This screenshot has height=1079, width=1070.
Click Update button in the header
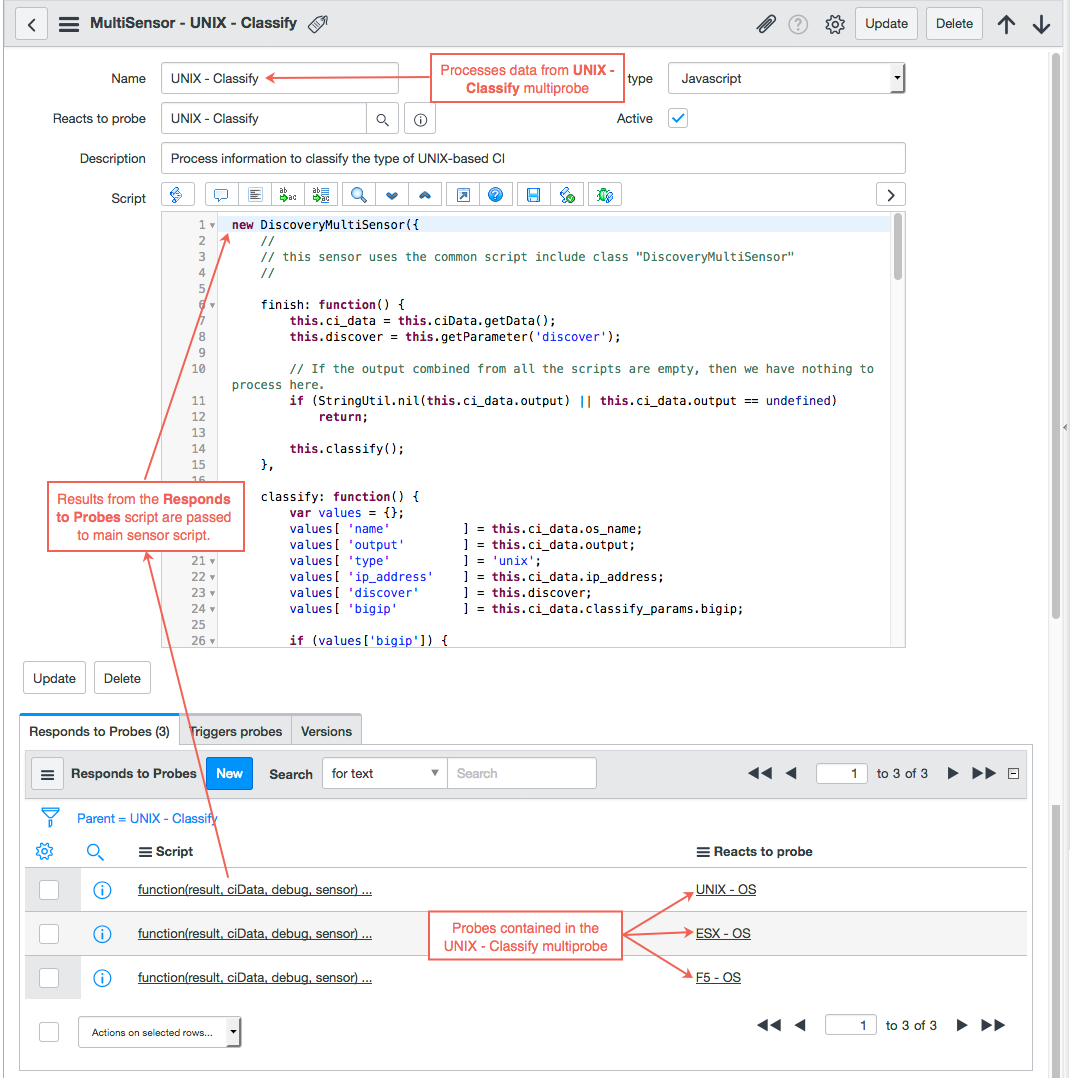pos(886,24)
